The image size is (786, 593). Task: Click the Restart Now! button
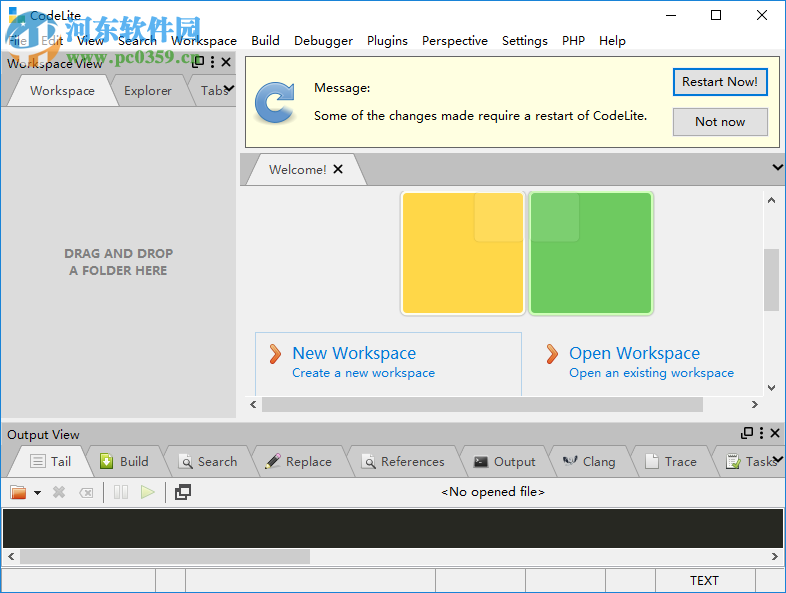point(720,82)
